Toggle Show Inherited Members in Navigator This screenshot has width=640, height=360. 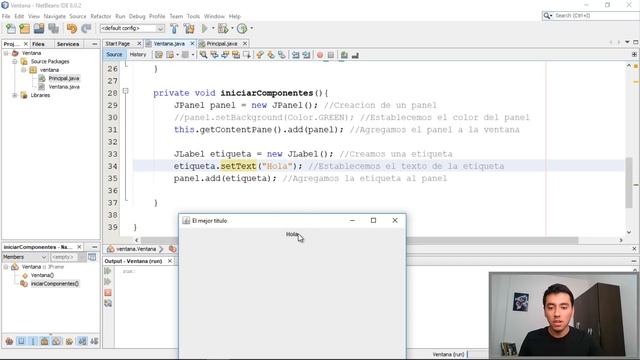[x=9, y=341]
